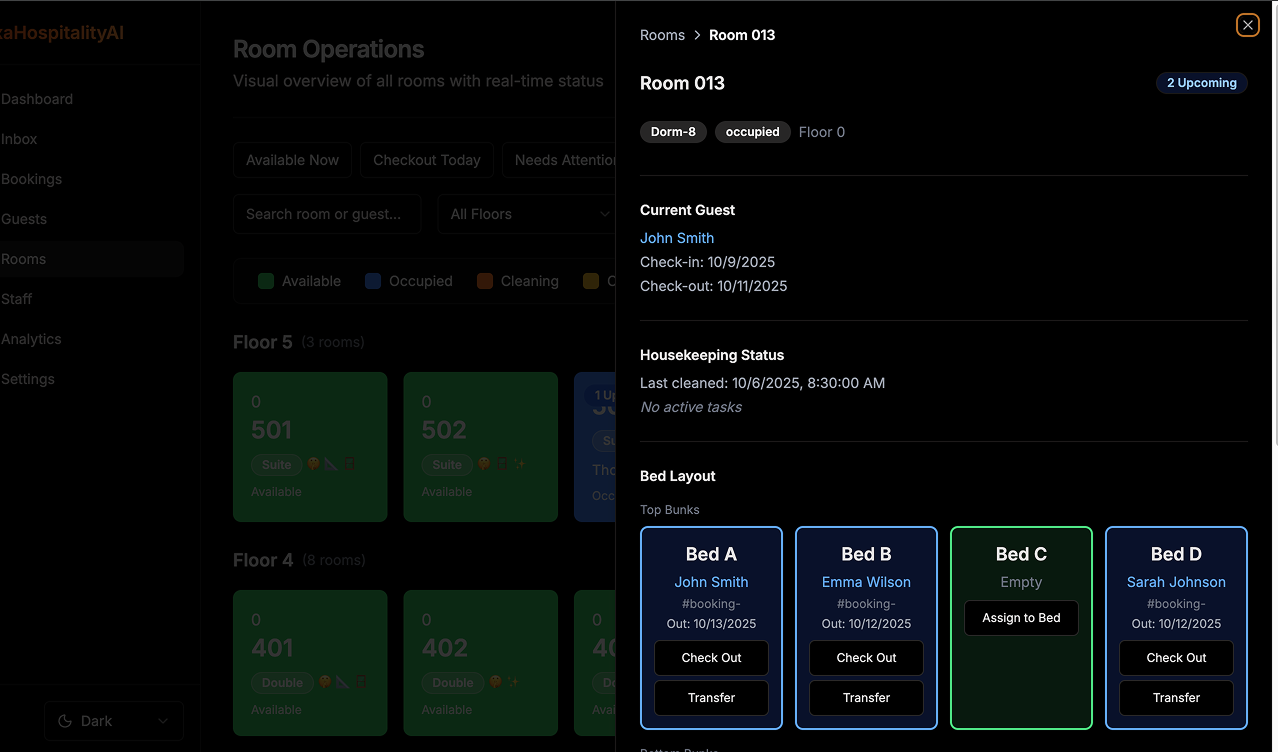
Task: Open John Smith under Current Guest
Action: [x=677, y=238]
